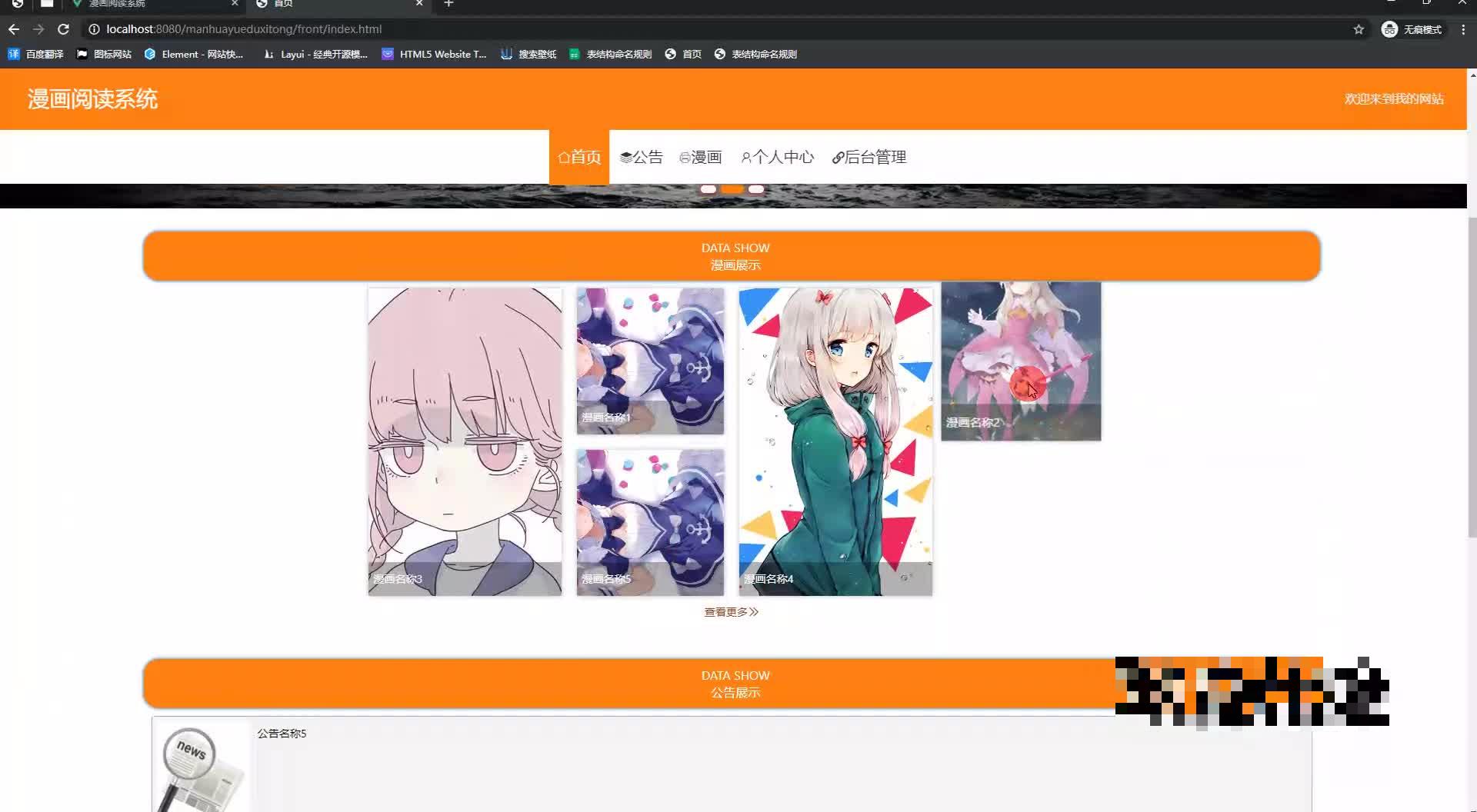
Task: Open the Layui - 经典开源模 bookmark
Action: pos(315,54)
